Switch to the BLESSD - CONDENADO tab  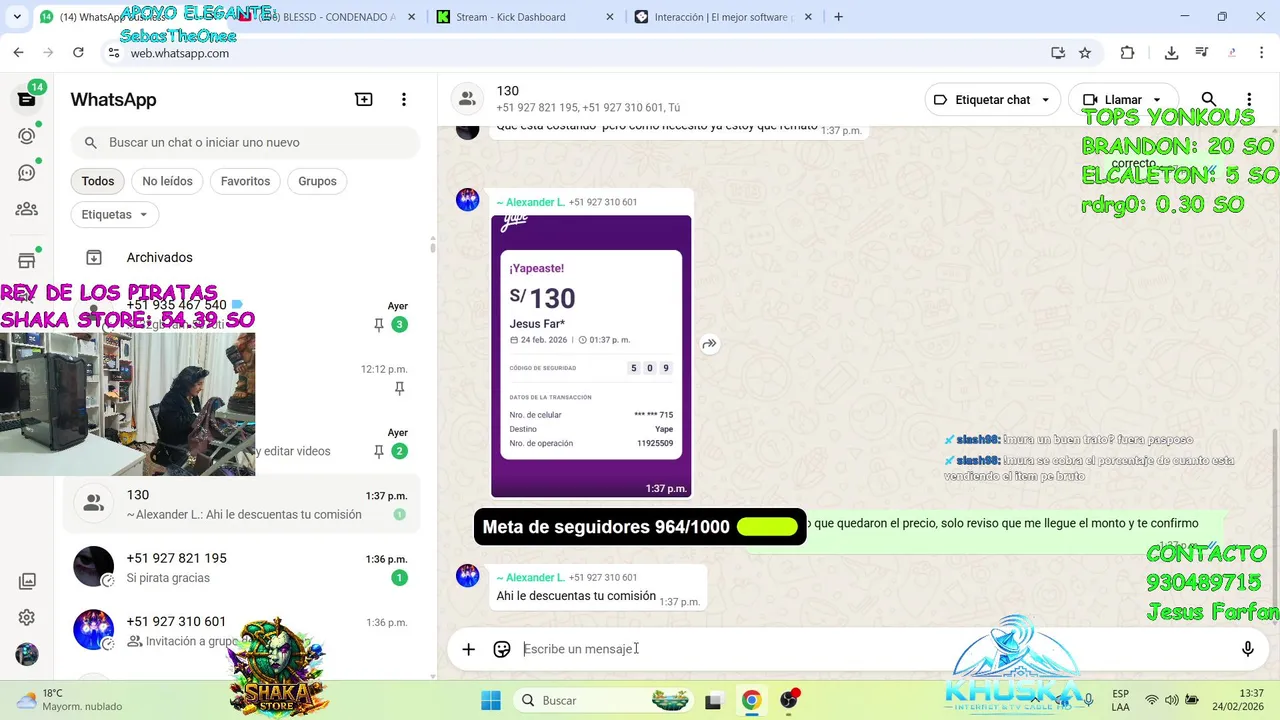coord(327,17)
